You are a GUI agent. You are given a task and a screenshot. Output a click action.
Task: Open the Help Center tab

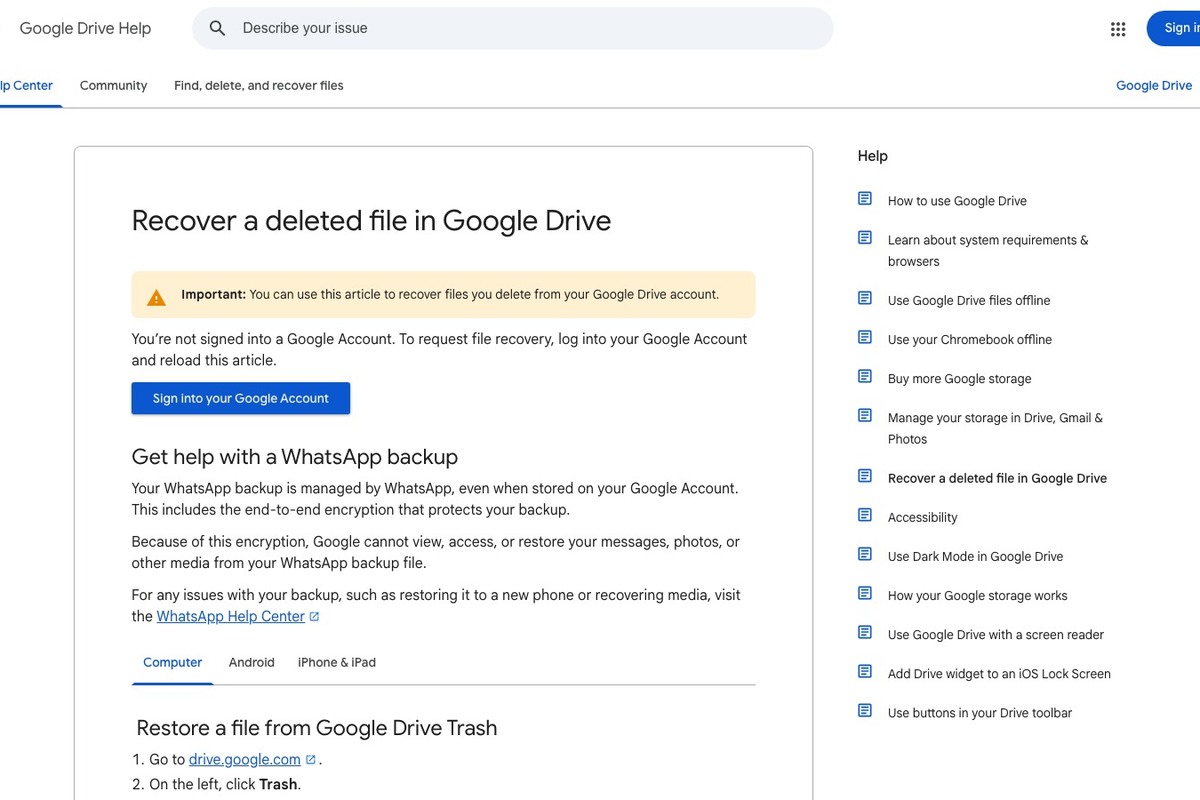(27, 86)
